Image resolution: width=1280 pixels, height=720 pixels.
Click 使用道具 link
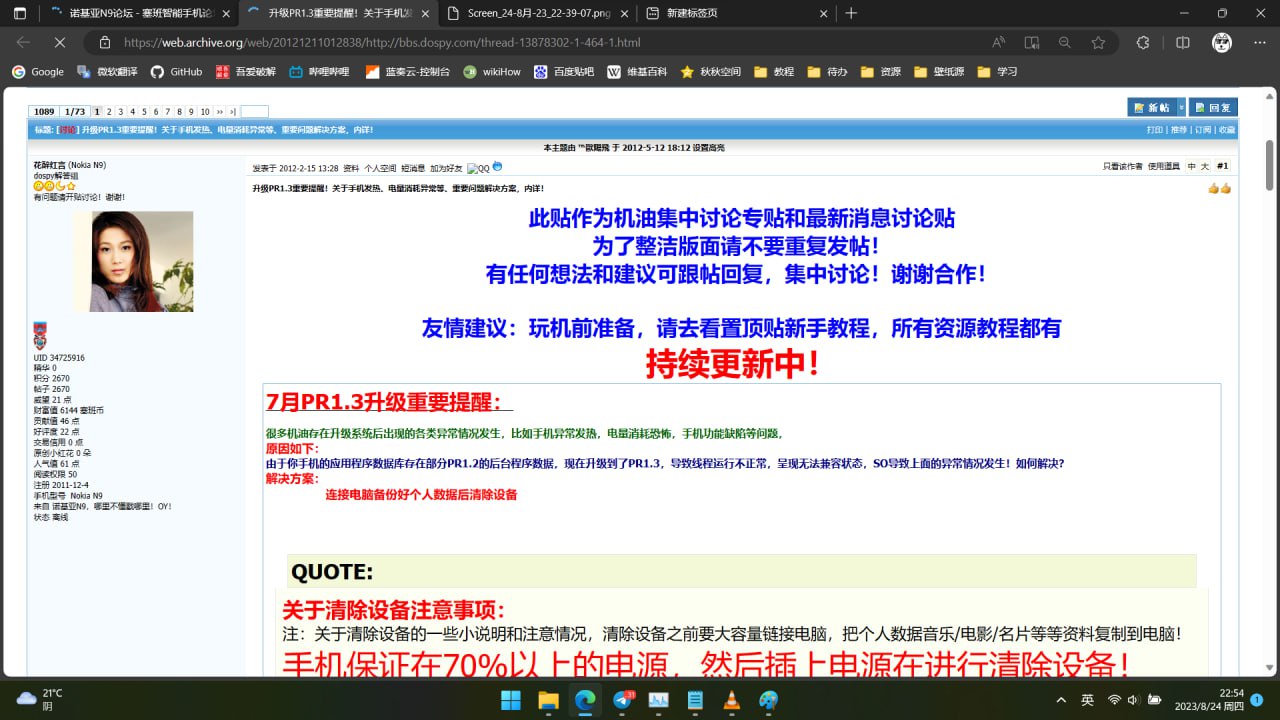click(x=1164, y=167)
